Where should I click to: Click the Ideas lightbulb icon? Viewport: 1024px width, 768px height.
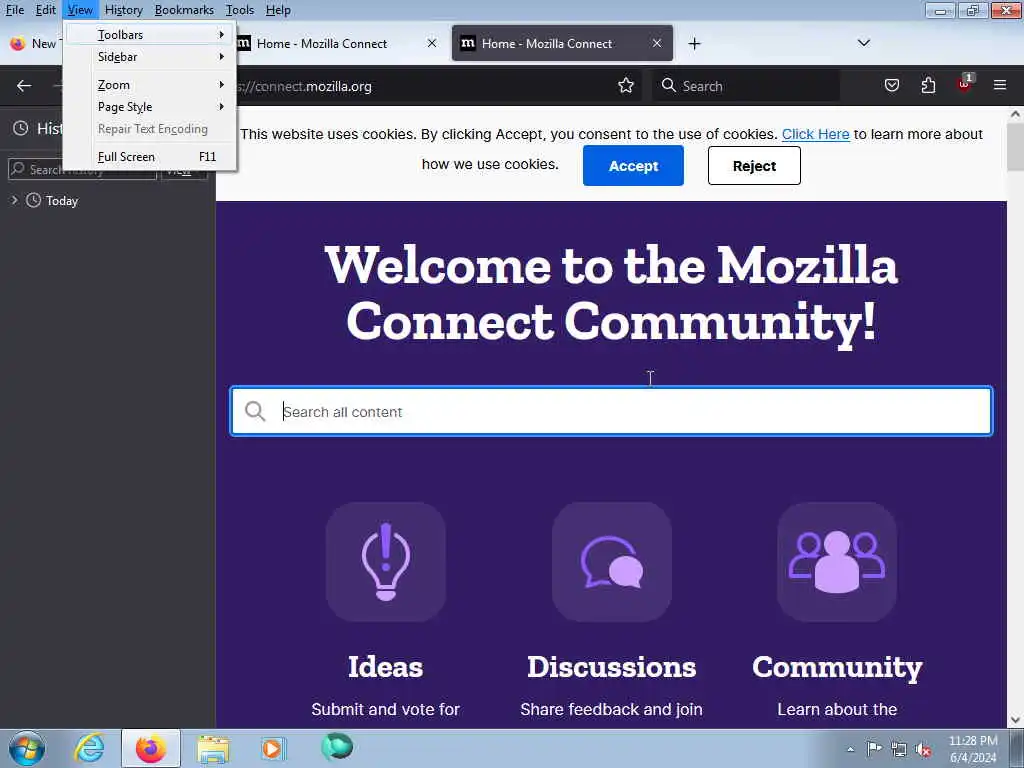pos(386,562)
